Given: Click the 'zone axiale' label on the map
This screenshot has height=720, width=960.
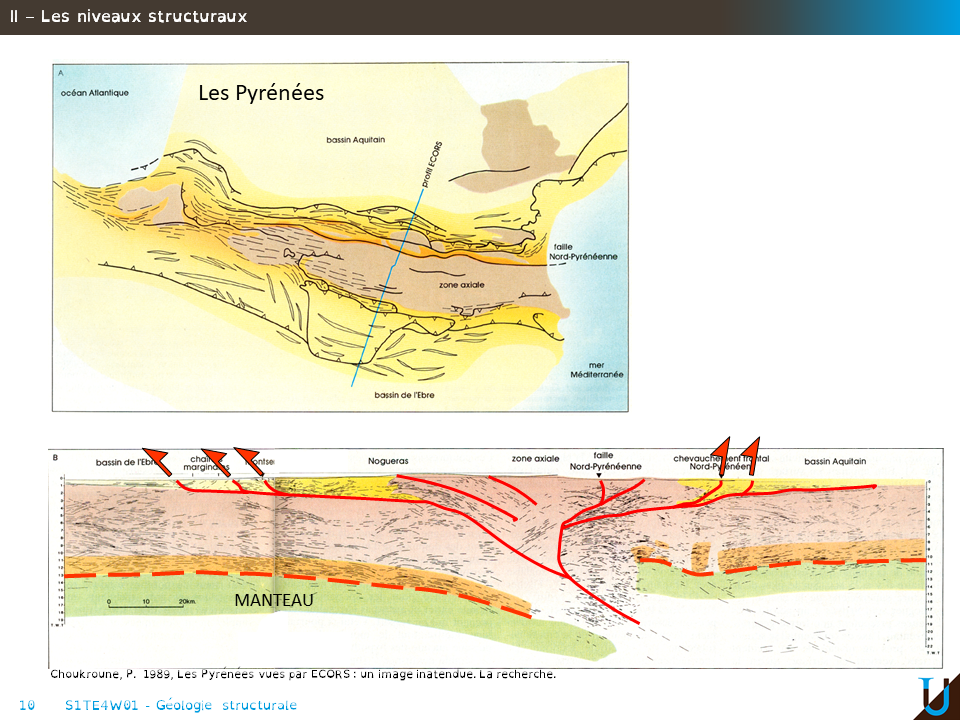Looking at the screenshot, I should coord(462,285).
